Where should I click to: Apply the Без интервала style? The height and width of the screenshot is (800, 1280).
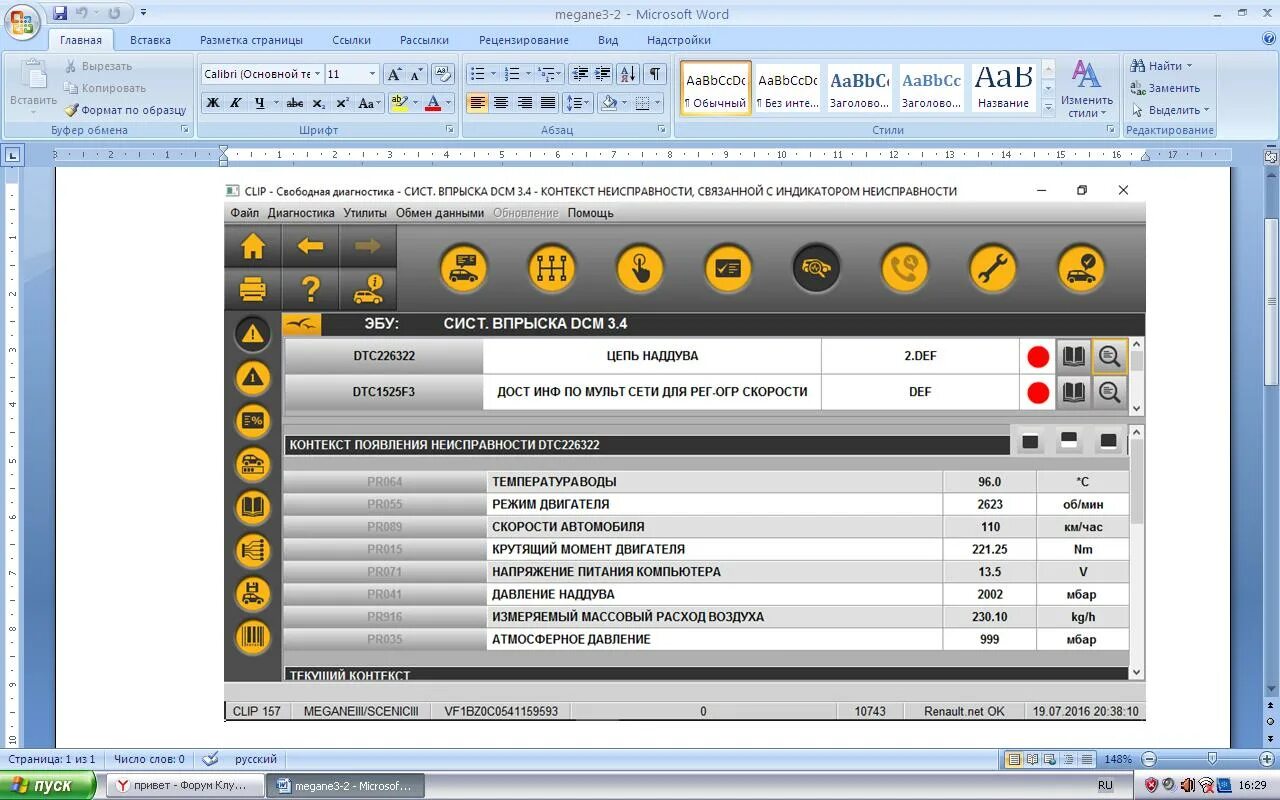click(788, 88)
